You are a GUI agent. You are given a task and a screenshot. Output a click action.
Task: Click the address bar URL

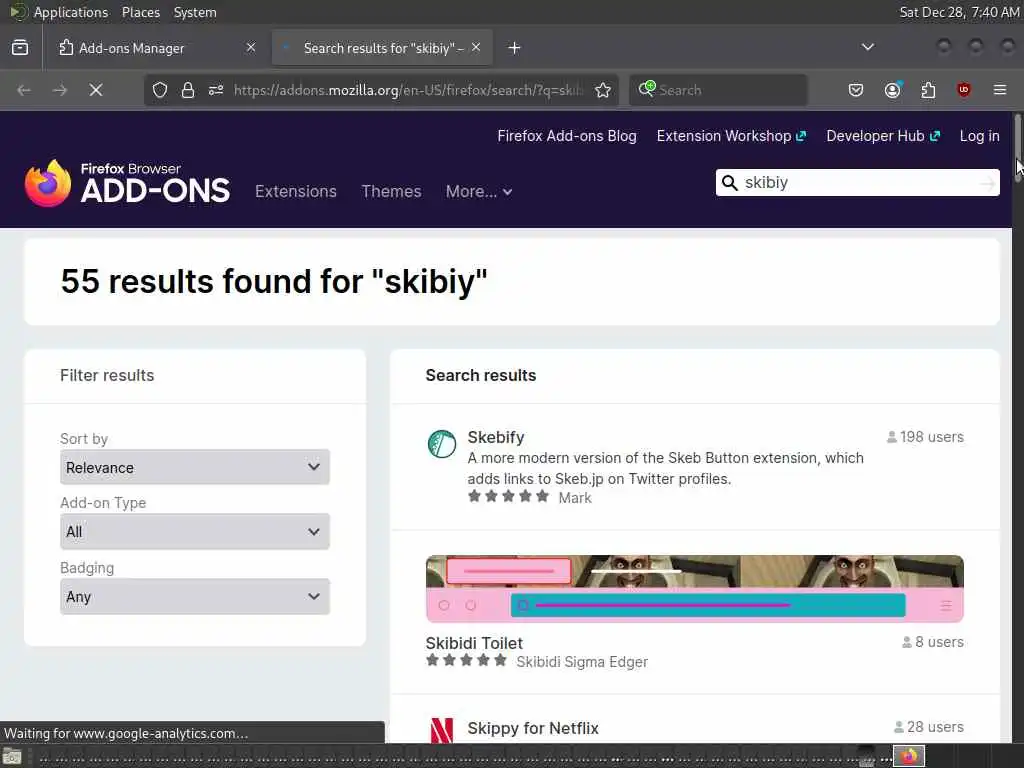coord(408,90)
